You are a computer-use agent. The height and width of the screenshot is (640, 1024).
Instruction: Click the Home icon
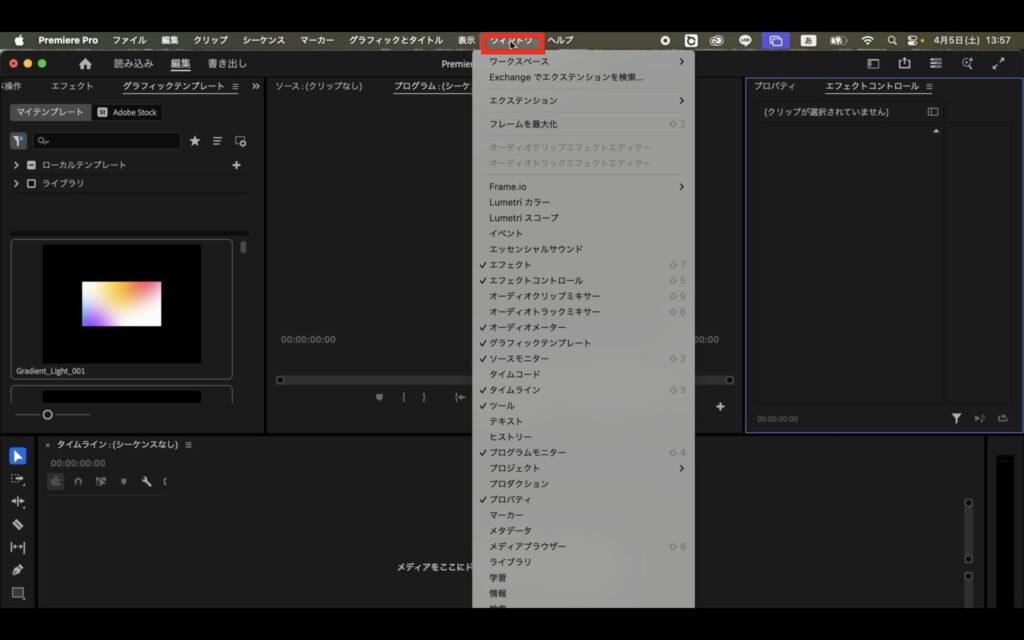pos(85,63)
